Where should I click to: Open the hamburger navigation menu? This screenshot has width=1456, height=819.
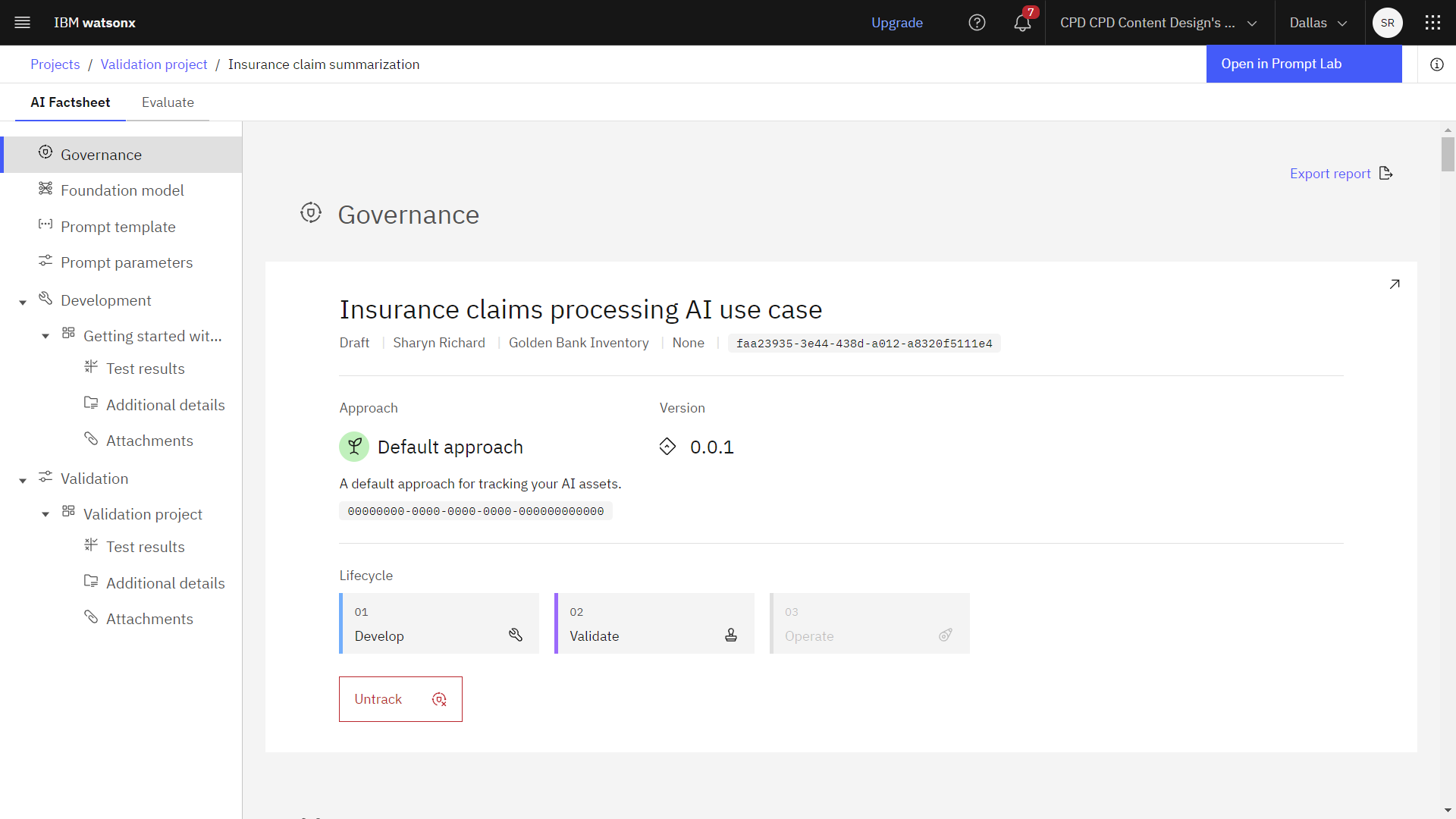click(x=23, y=23)
